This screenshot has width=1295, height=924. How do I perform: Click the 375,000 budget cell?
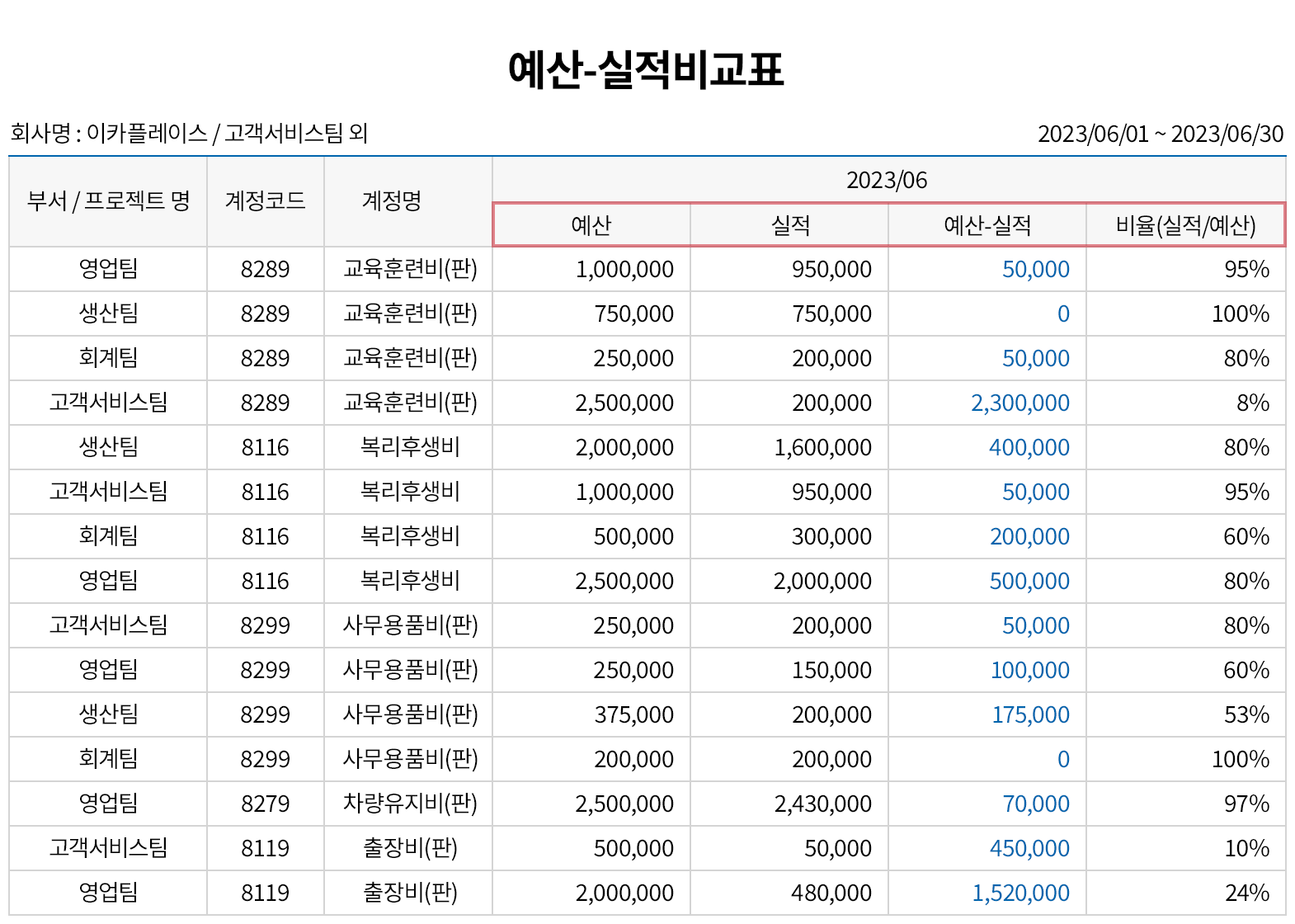pyautogui.click(x=591, y=714)
